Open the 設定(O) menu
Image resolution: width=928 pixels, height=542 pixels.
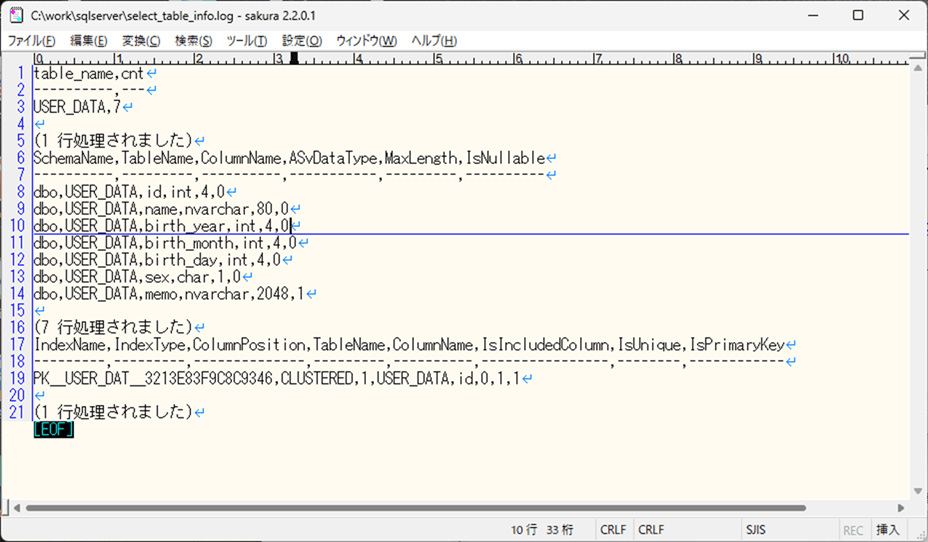coord(302,41)
